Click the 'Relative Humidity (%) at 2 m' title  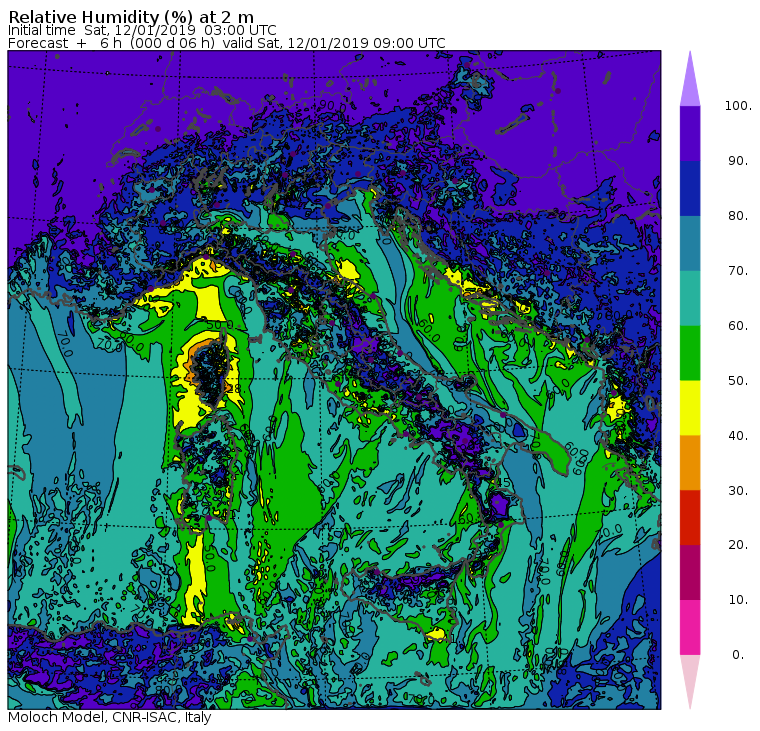click(x=131, y=17)
